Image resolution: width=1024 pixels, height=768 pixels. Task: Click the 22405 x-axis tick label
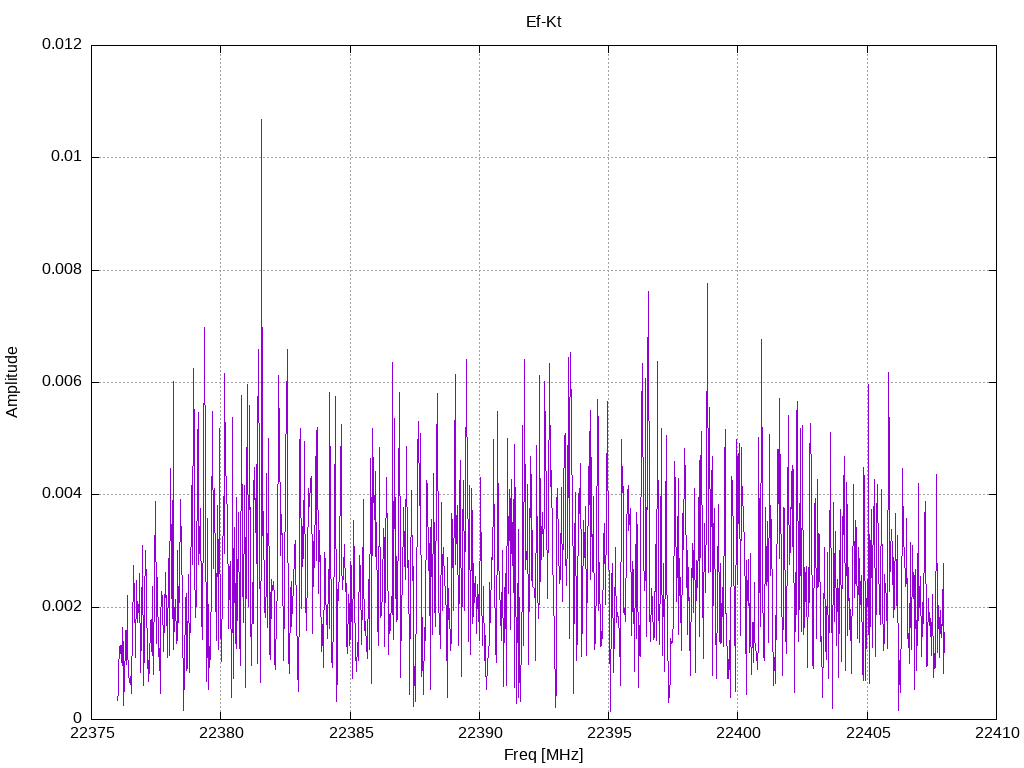coord(868,733)
